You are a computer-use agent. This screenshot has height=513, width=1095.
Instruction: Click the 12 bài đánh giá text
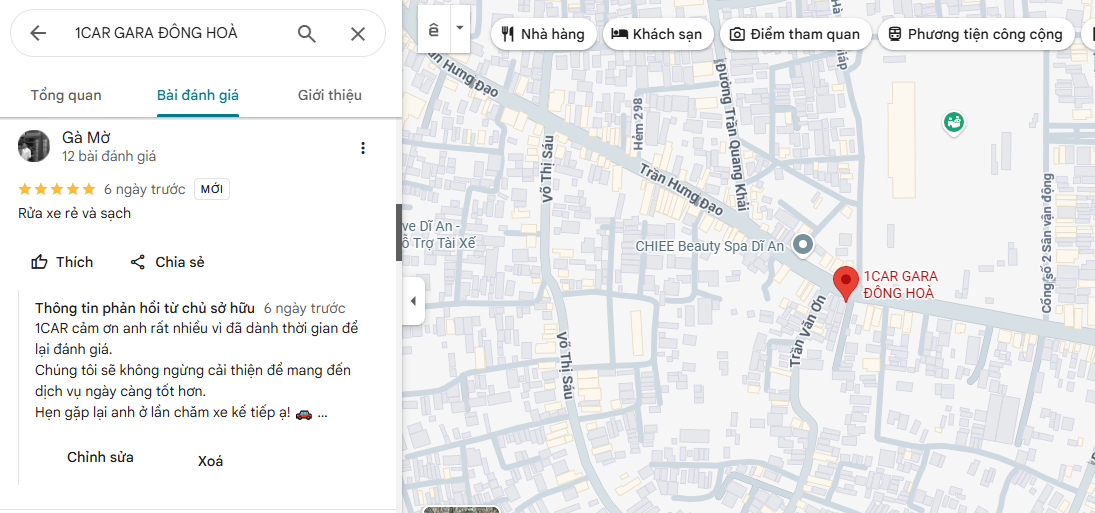click(109, 156)
